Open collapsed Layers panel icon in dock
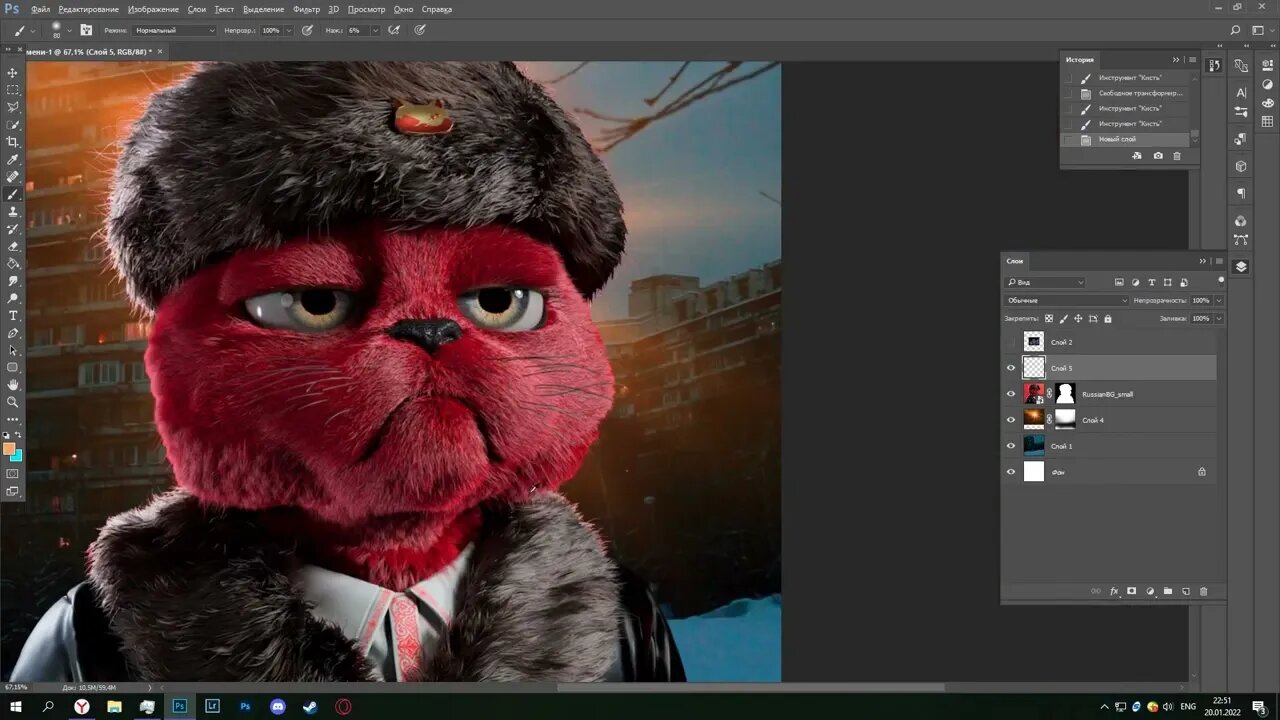 click(x=1241, y=266)
